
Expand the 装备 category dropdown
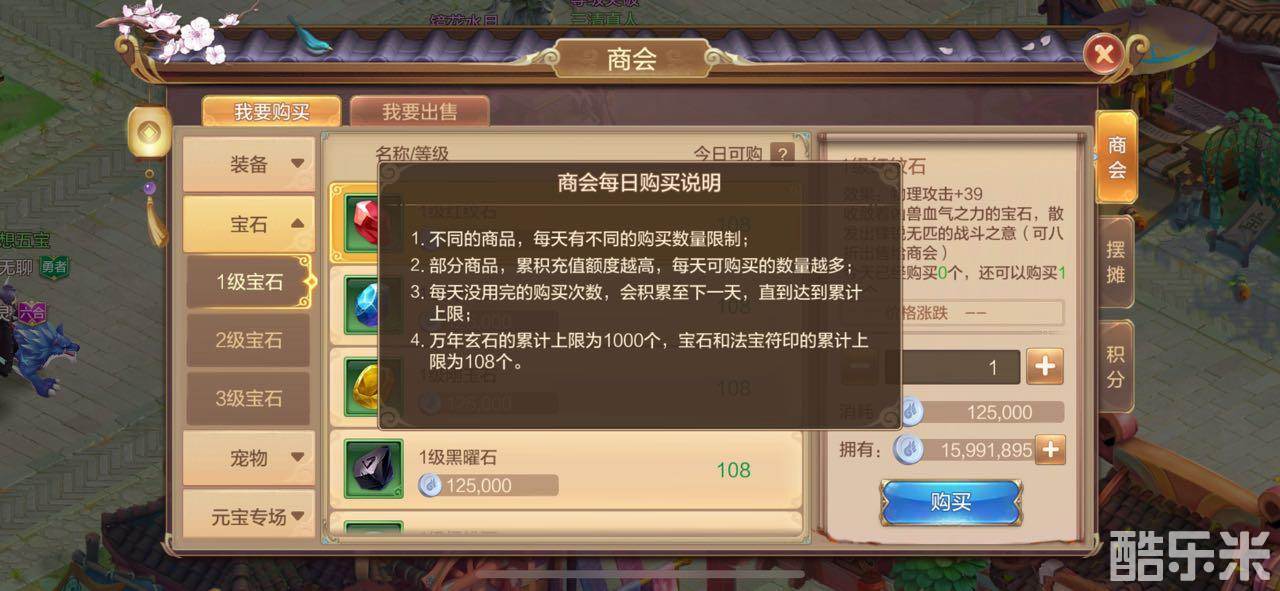[248, 165]
